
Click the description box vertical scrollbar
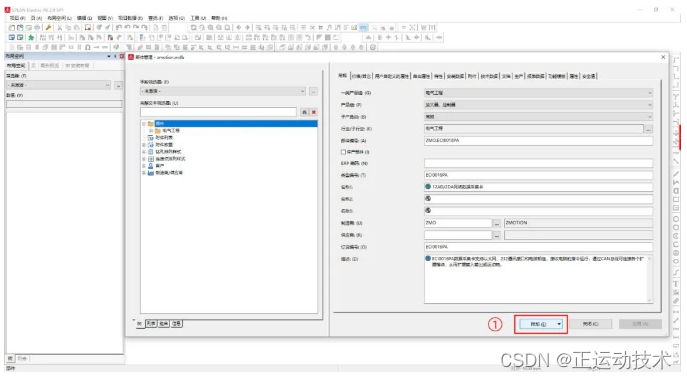tap(649, 279)
